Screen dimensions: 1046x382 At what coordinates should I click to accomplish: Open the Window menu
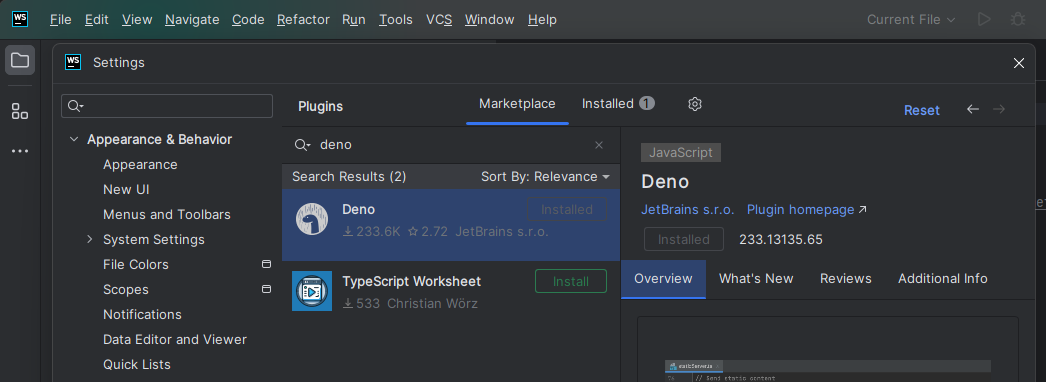click(x=490, y=19)
